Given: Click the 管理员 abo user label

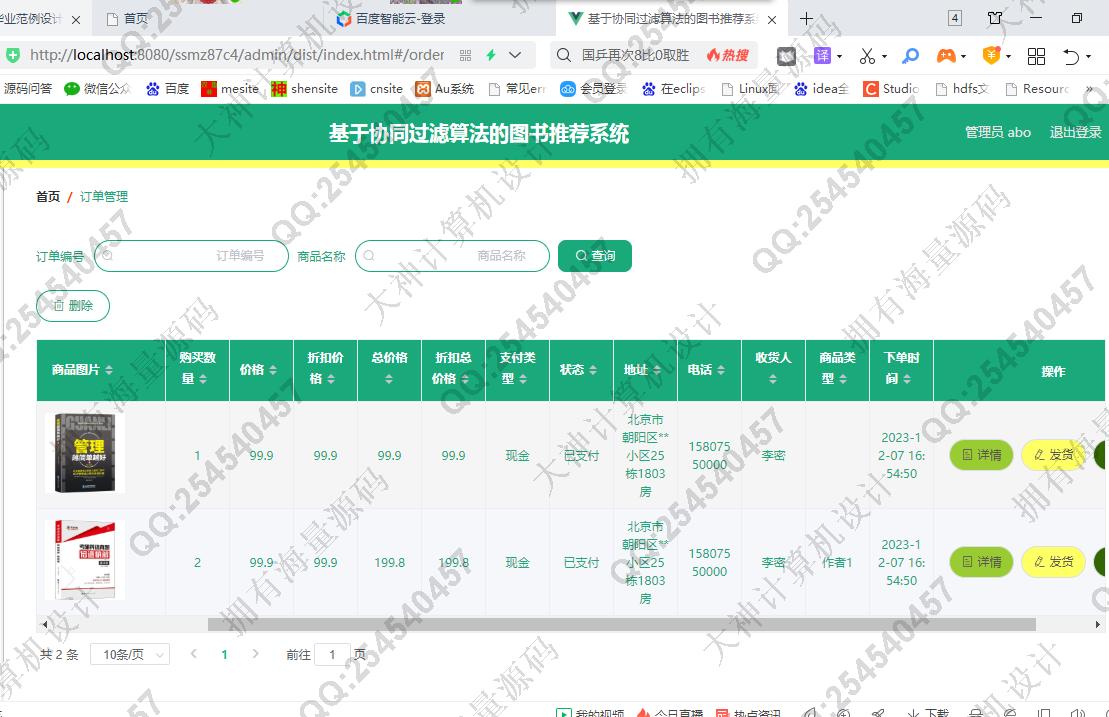Looking at the screenshot, I should click(x=997, y=132).
